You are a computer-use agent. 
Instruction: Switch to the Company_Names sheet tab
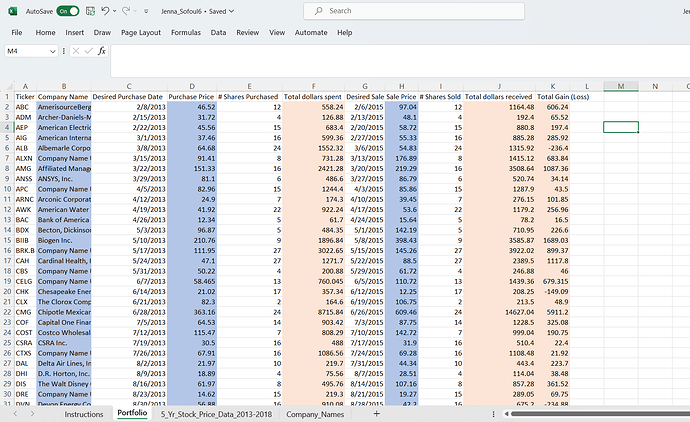click(x=315, y=414)
